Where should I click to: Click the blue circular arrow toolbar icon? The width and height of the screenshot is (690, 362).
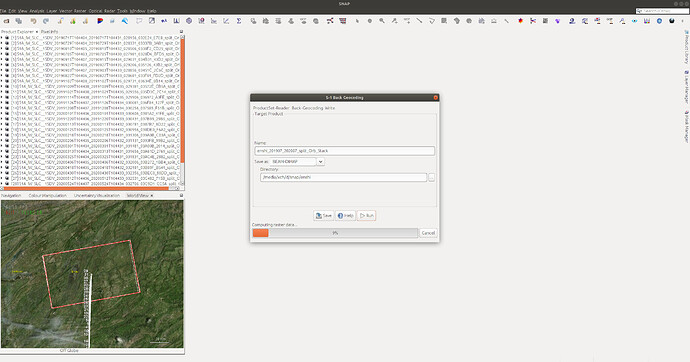click(x=659, y=21)
